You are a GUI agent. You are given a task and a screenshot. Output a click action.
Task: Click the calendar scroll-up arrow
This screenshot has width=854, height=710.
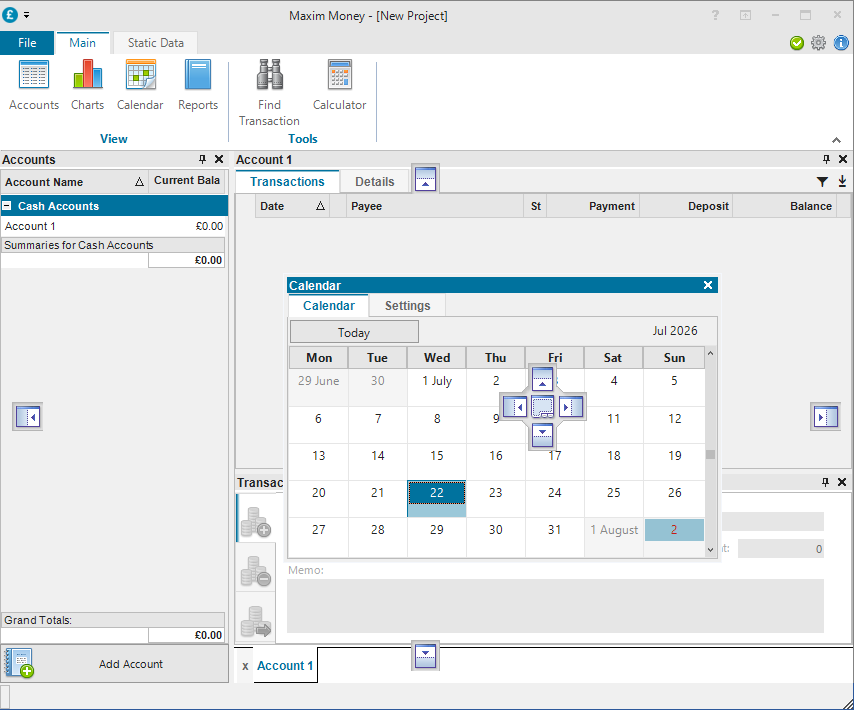tap(710, 353)
